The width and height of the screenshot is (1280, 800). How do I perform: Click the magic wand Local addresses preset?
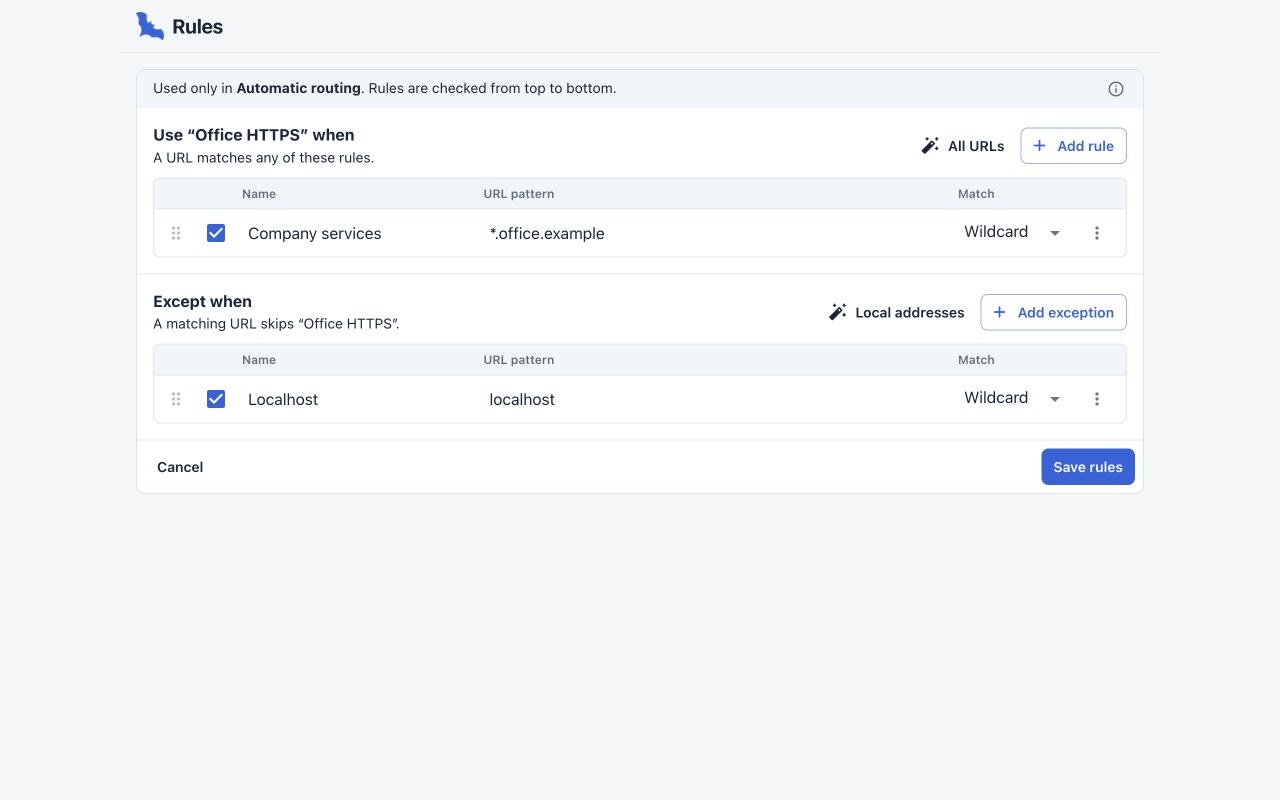pos(896,312)
